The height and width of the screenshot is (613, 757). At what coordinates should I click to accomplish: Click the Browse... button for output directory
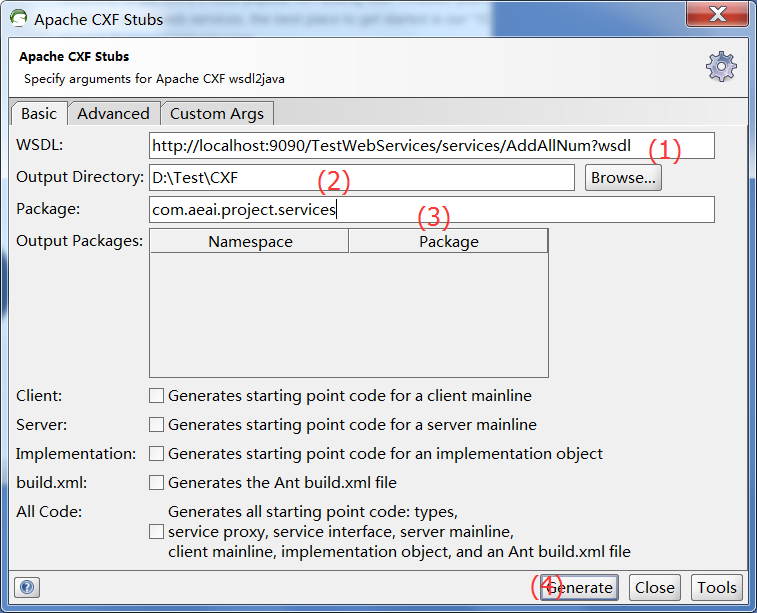(623, 178)
